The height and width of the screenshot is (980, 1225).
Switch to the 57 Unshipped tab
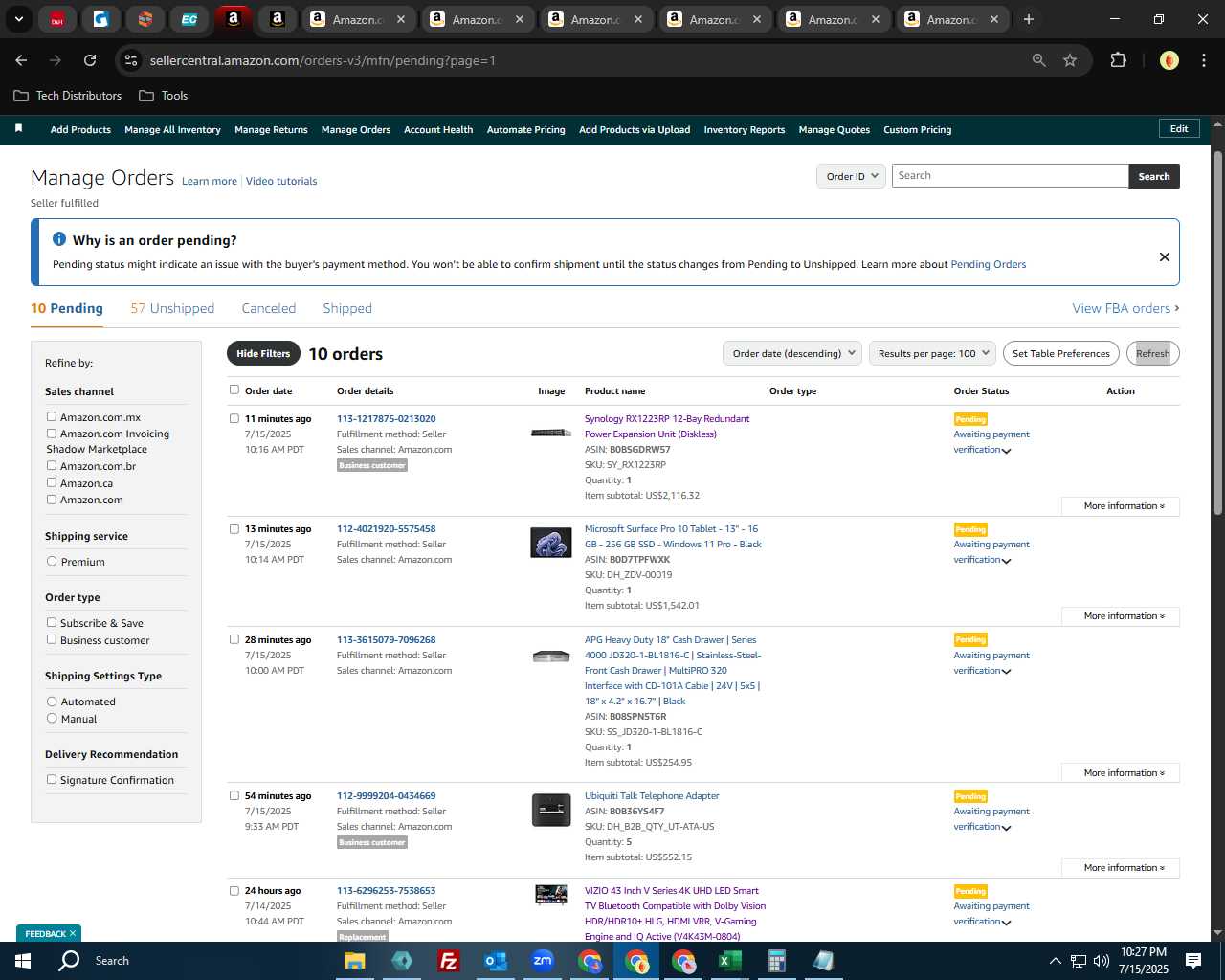pos(172,308)
